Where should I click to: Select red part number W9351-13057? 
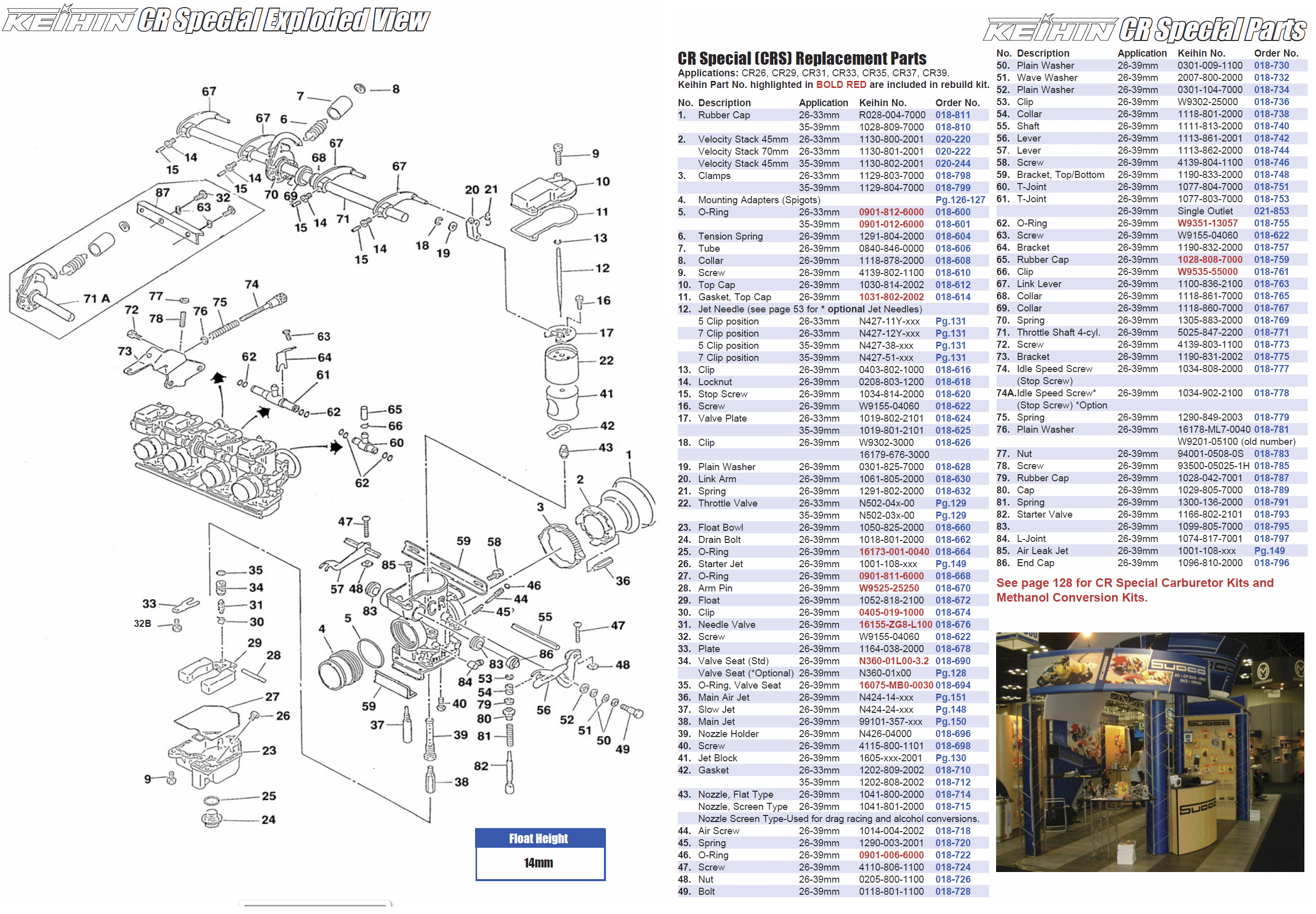pyautogui.click(x=1207, y=223)
